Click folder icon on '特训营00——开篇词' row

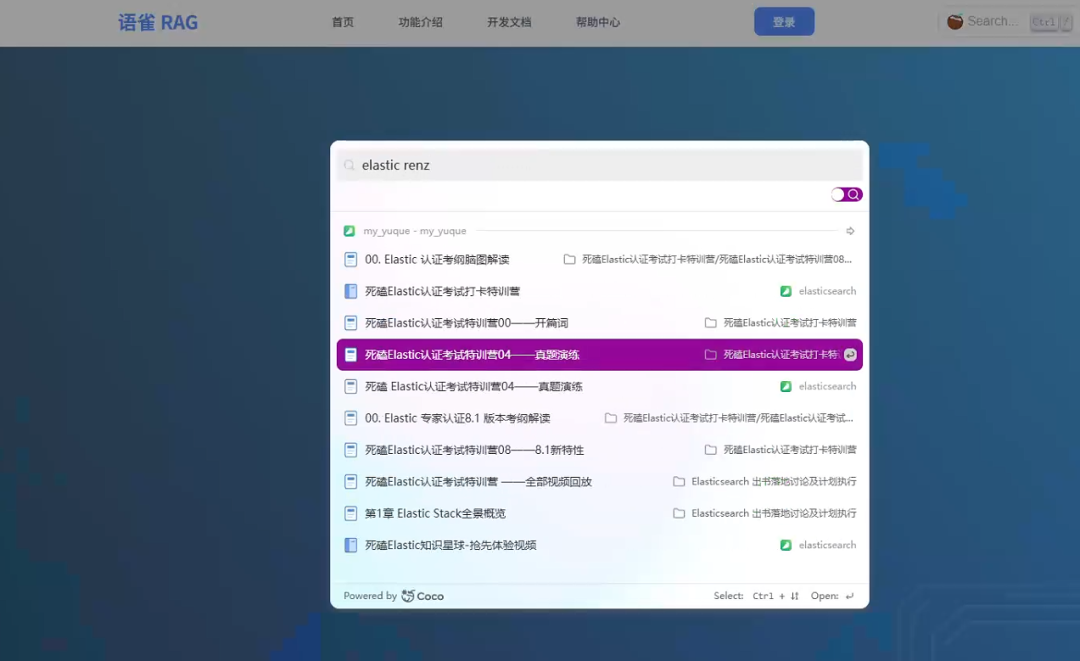tap(711, 323)
